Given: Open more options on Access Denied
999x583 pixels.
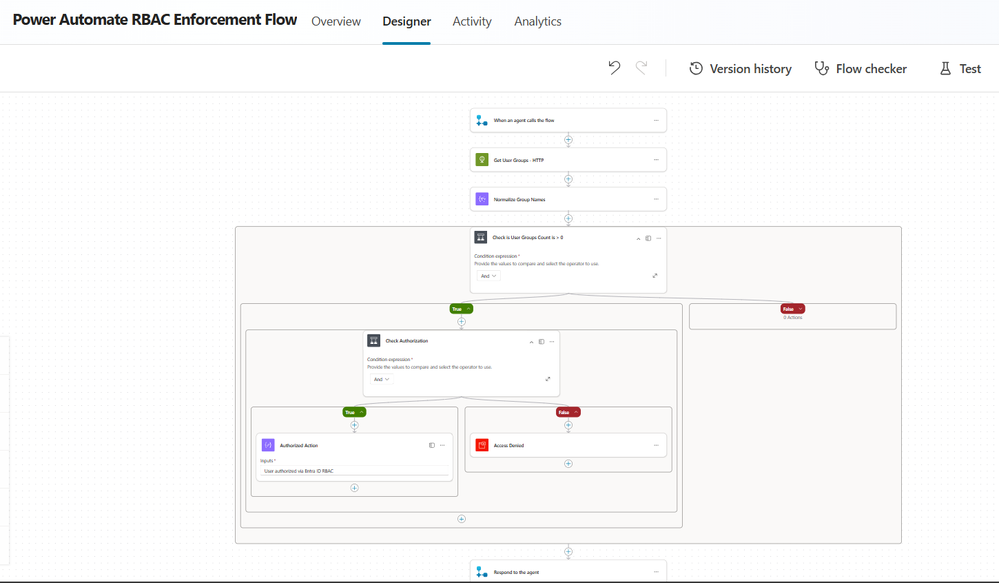Looking at the screenshot, I should pos(656,445).
